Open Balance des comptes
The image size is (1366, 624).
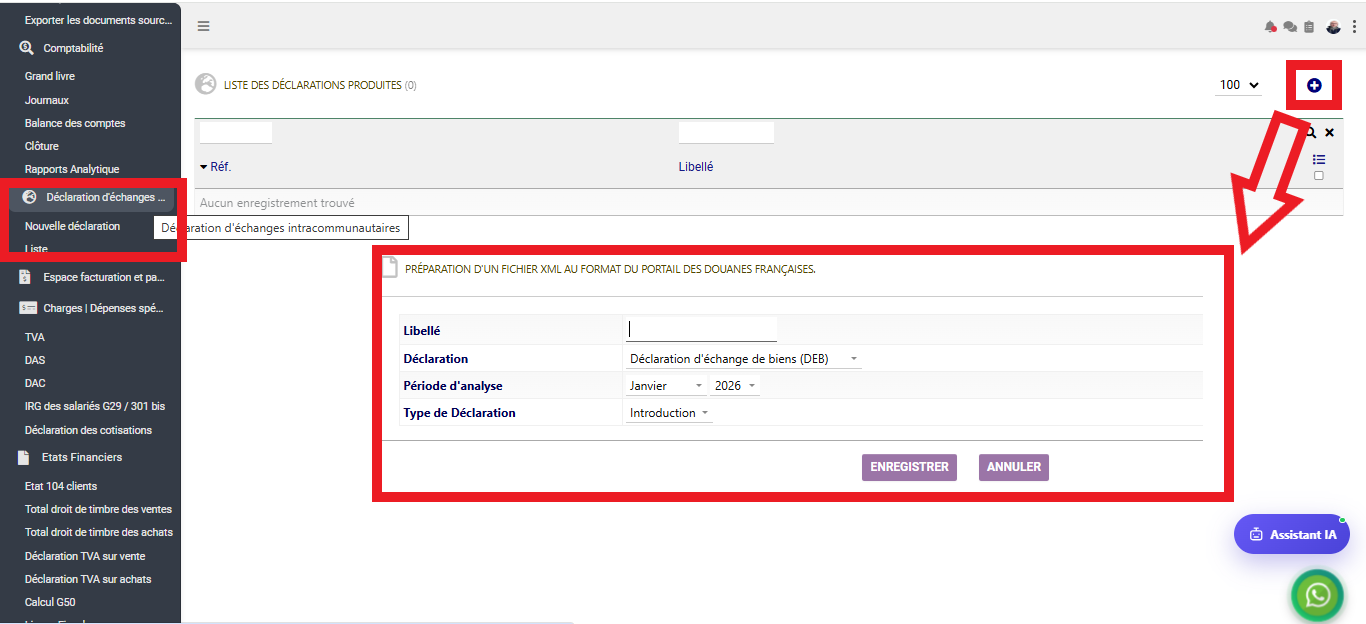click(x=75, y=123)
